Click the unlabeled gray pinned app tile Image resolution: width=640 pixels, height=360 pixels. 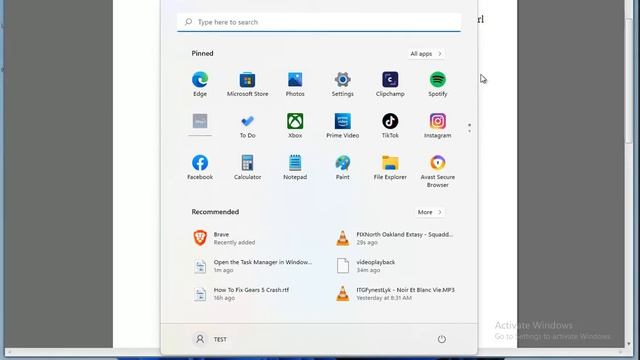click(x=200, y=124)
